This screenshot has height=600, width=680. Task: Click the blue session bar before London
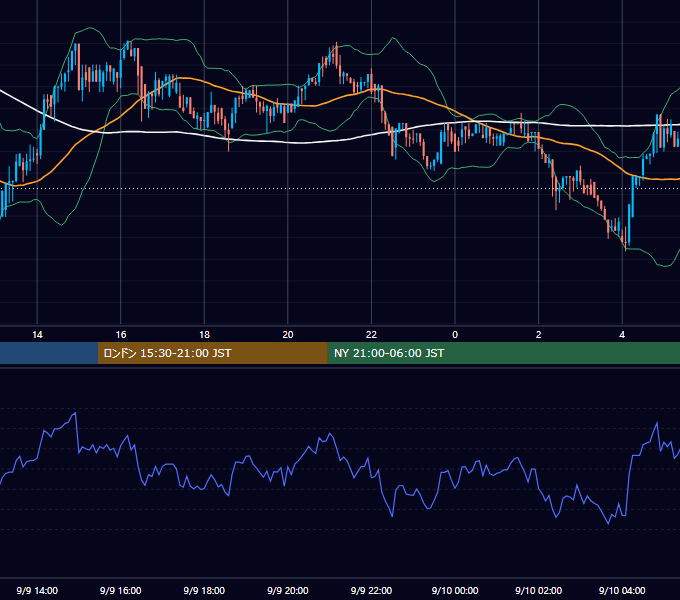pyautogui.click(x=49, y=353)
